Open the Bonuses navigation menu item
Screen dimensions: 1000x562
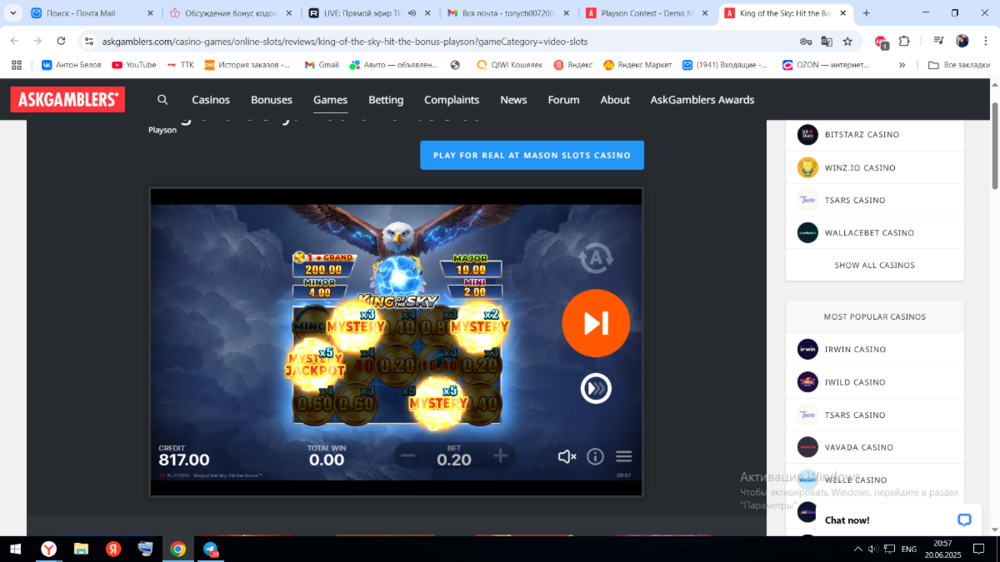pos(271,100)
